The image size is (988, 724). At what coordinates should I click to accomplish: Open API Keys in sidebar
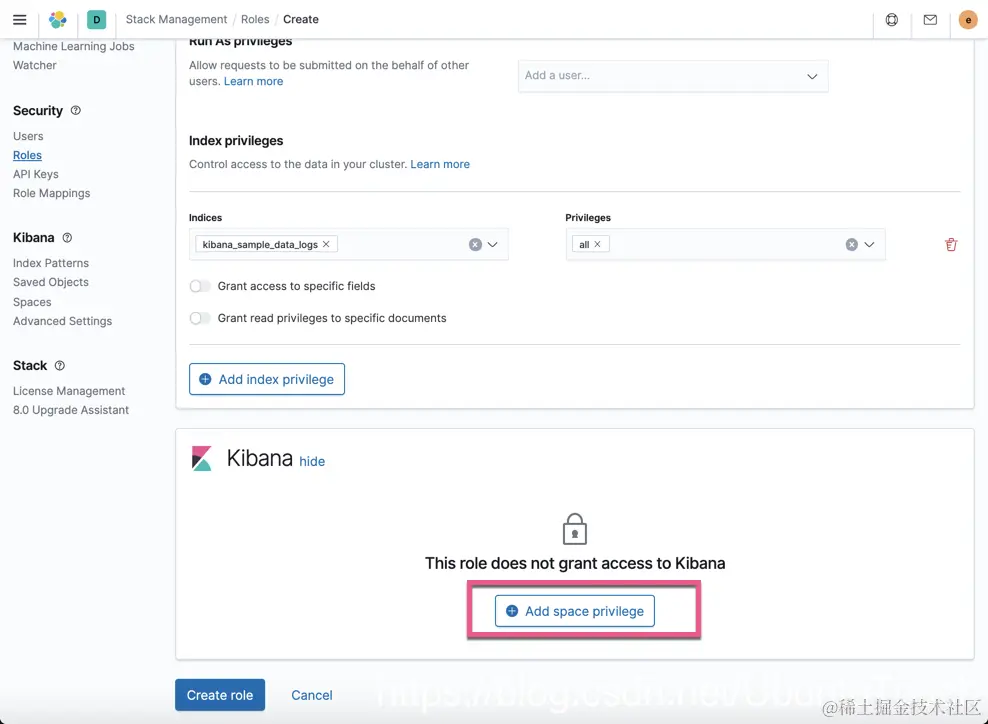pyautogui.click(x=36, y=174)
